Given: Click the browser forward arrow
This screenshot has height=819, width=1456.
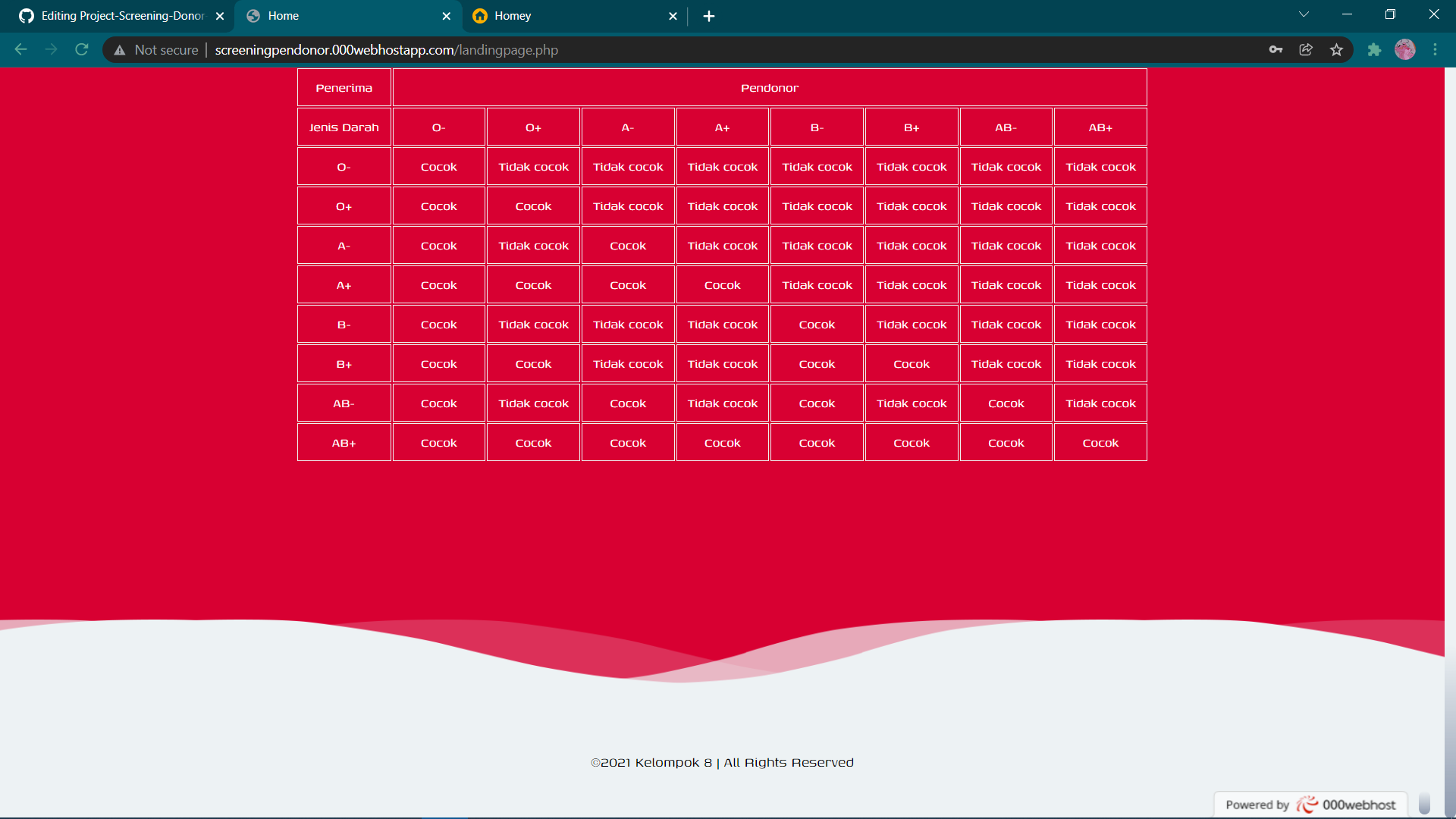Looking at the screenshot, I should click(x=51, y=49).
